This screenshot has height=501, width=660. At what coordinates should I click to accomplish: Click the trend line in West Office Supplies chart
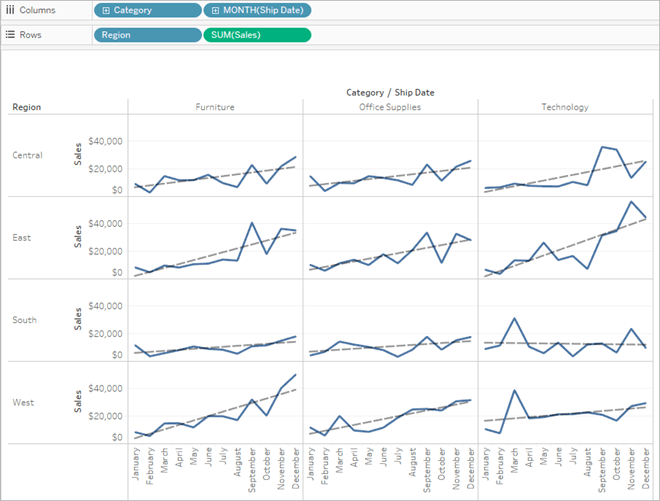coord(390,418)
